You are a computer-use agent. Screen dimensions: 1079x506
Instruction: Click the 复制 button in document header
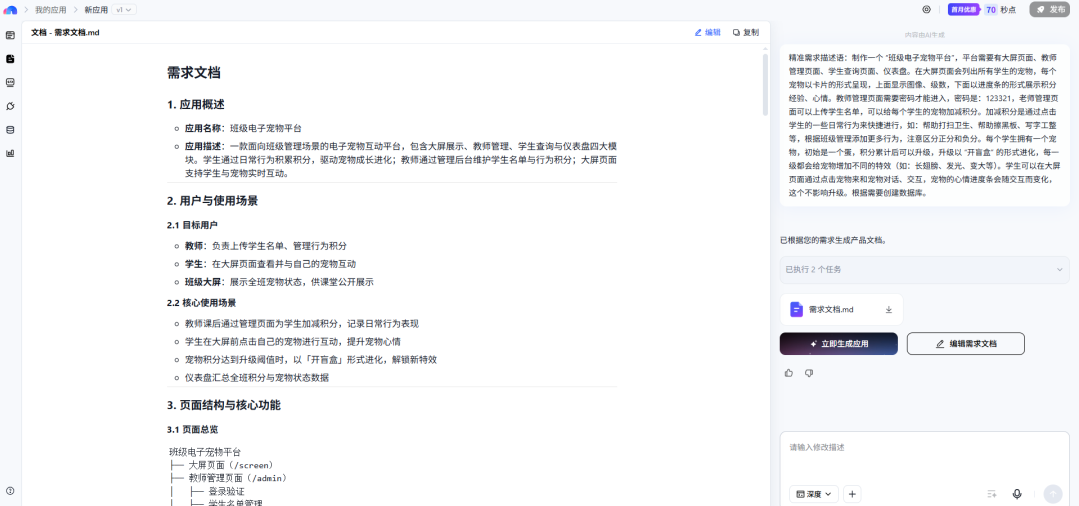tap(746, 32)
